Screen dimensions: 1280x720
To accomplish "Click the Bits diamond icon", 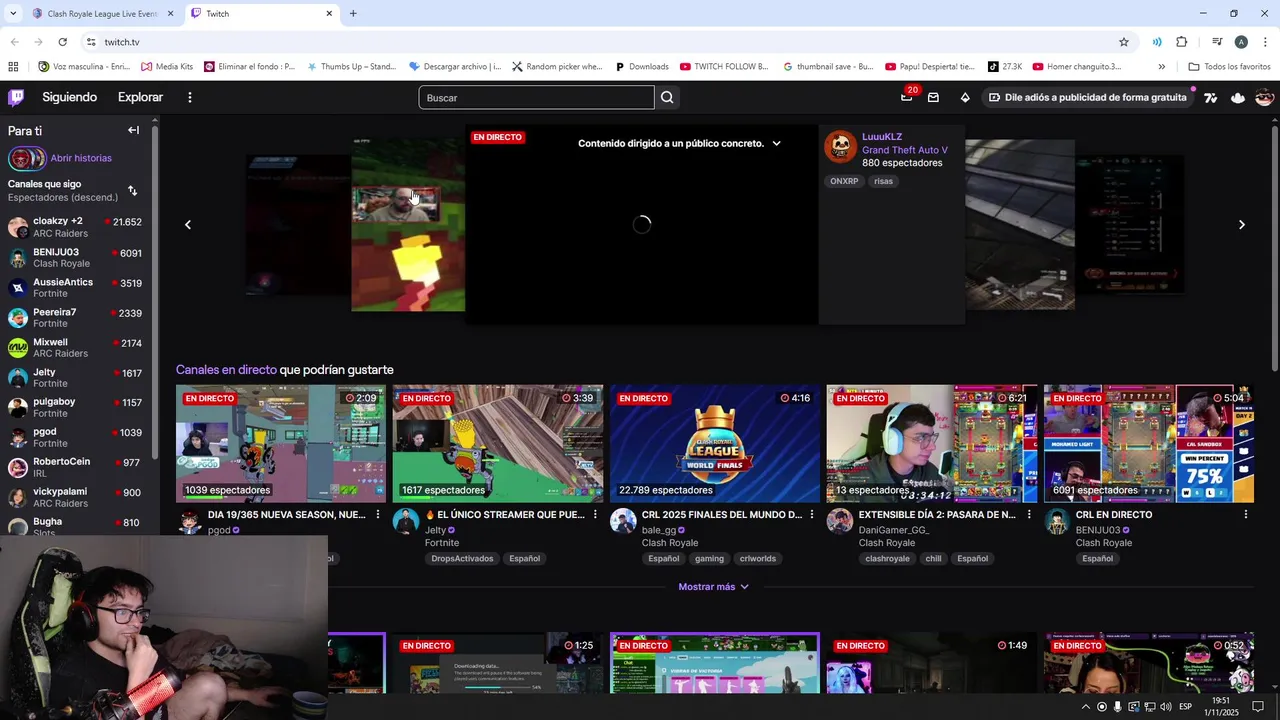I will pyautogui.click(x=965, y=97).
